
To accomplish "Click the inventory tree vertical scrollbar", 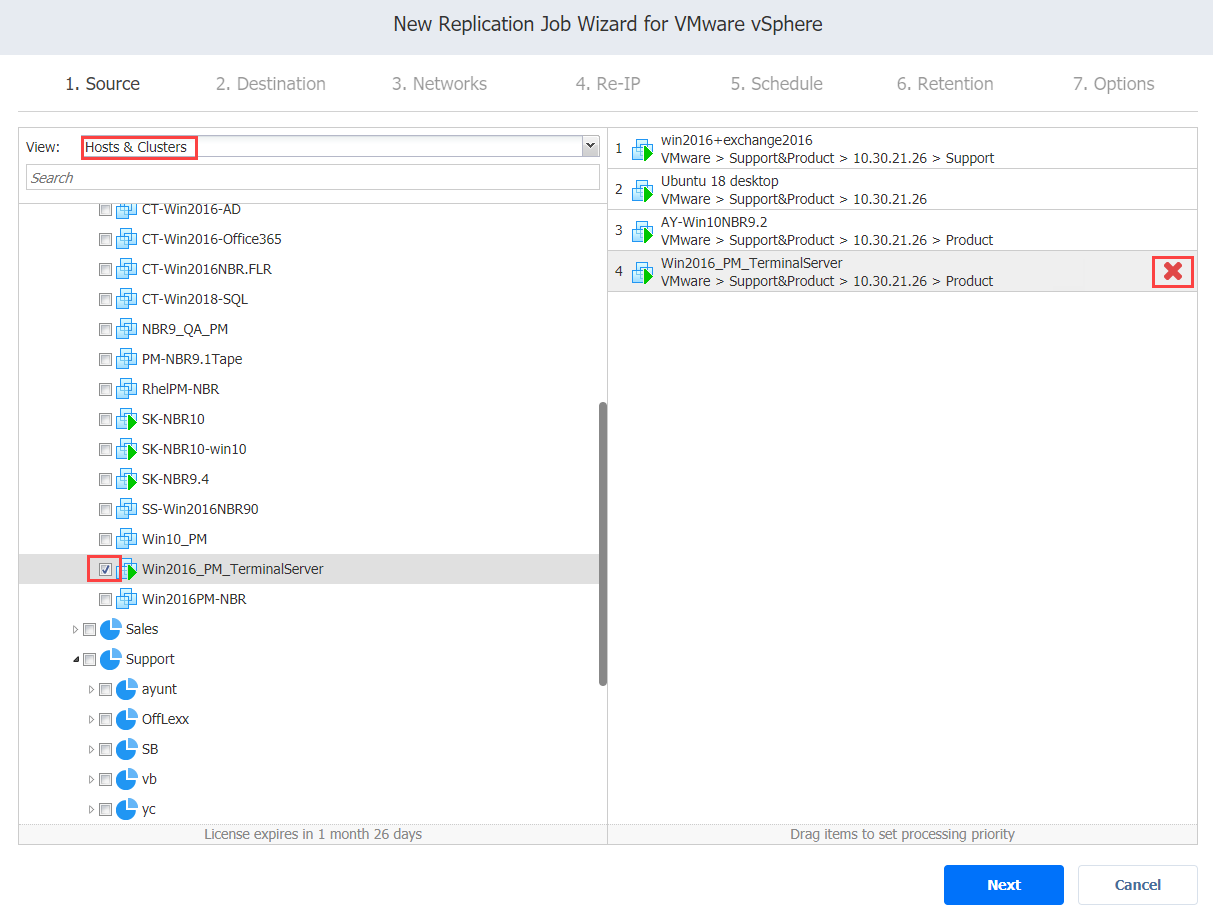I will pyautogui.click(x=603, y=544).
